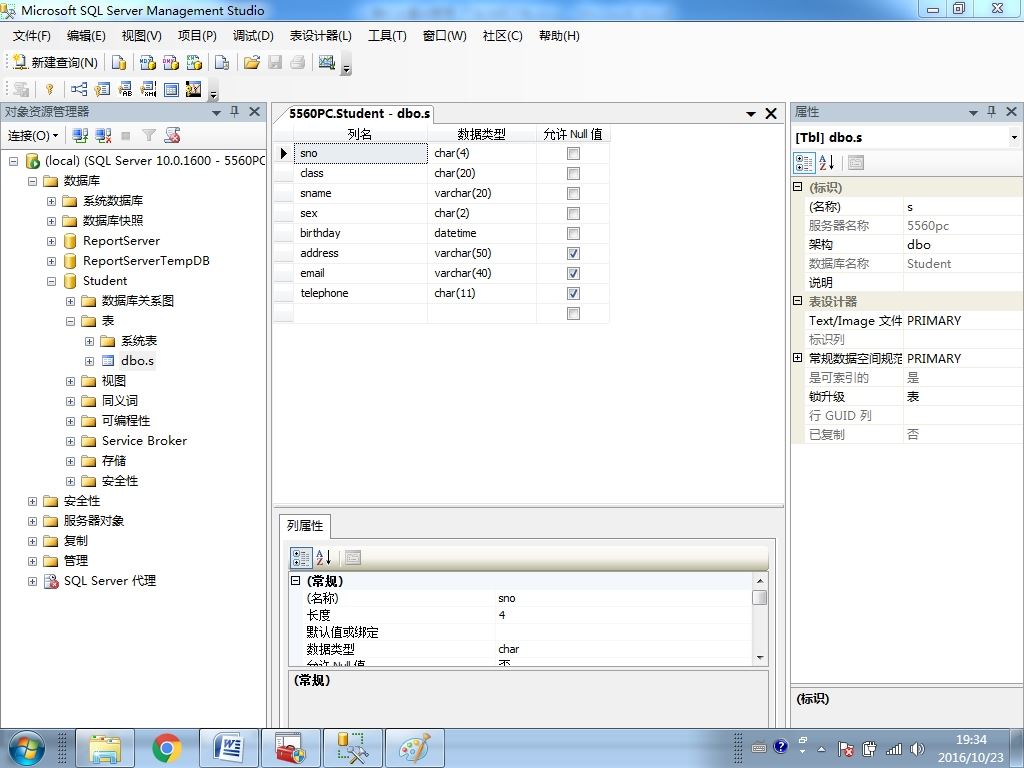Image resolution: width=1024 pixels, height=768 pixels.
Task: Toggle Allow Nulls for sex column
Action: click(573, 214)
